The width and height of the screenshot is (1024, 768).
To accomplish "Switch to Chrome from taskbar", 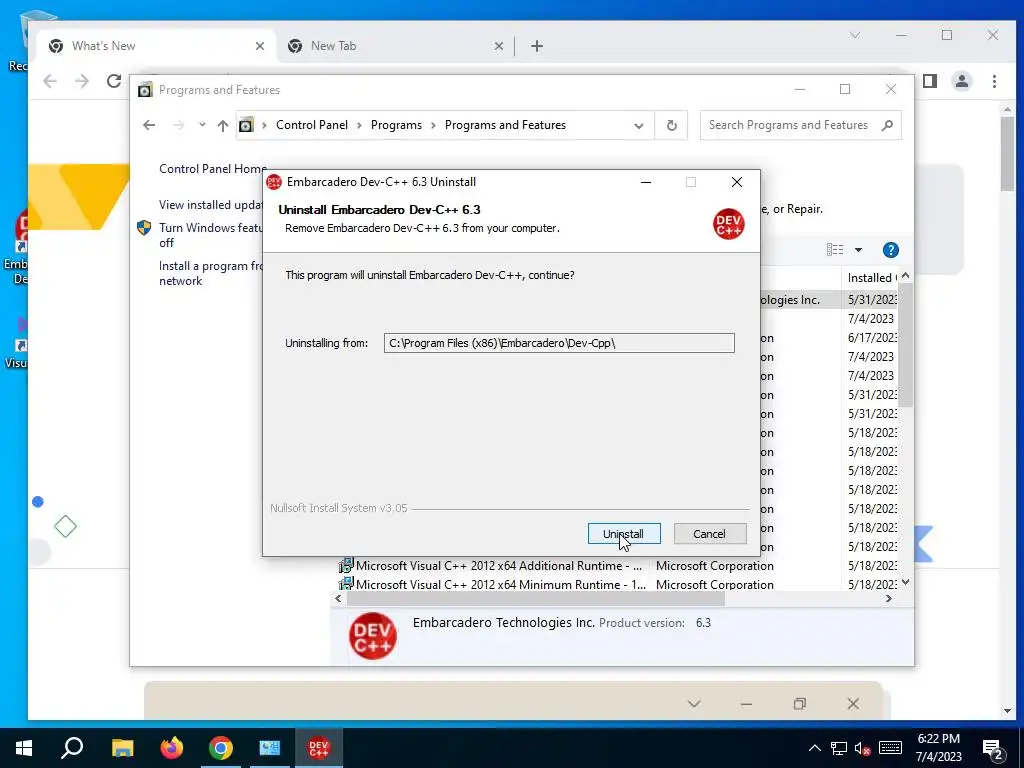I will [x=221, y=748].
